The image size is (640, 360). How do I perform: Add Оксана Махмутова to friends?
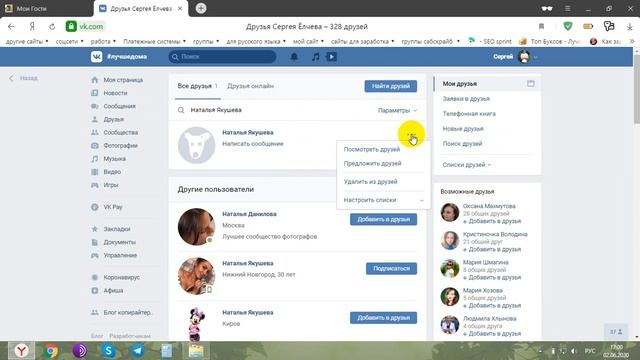[492, 221]
